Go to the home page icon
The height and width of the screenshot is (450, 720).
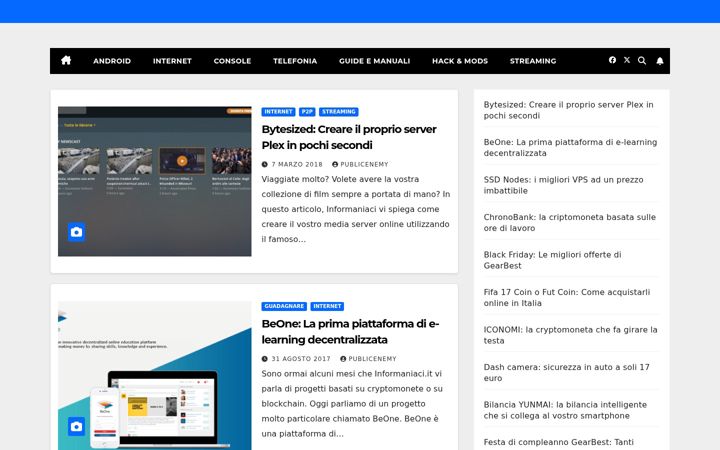click(x=66, y=61)
